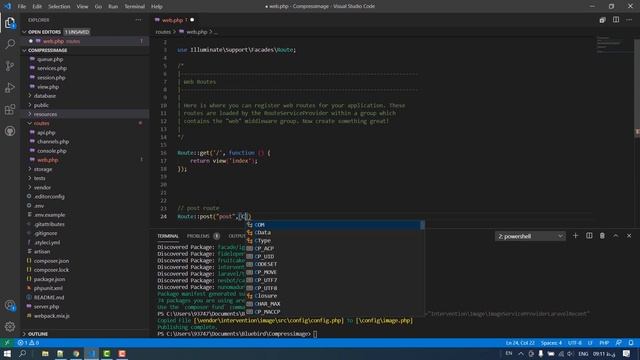Click Spaces: 4 indentation setting
This screenshot has width=640, height=360.
(551, 343)
